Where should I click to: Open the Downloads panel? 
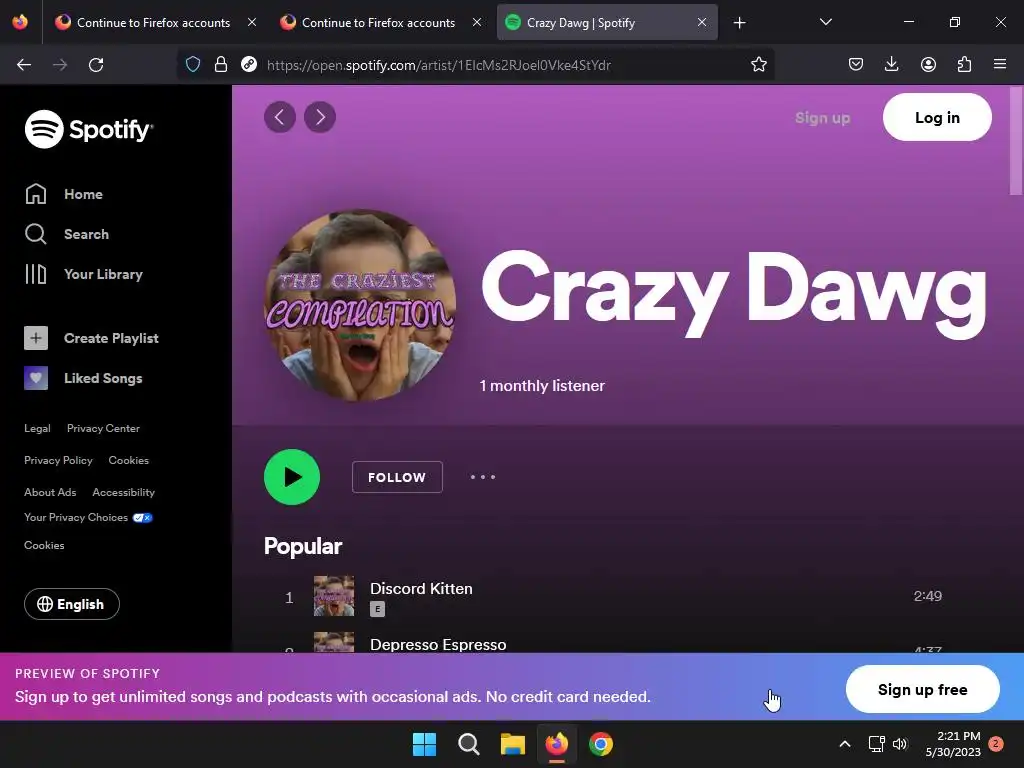tap(891, 65)
